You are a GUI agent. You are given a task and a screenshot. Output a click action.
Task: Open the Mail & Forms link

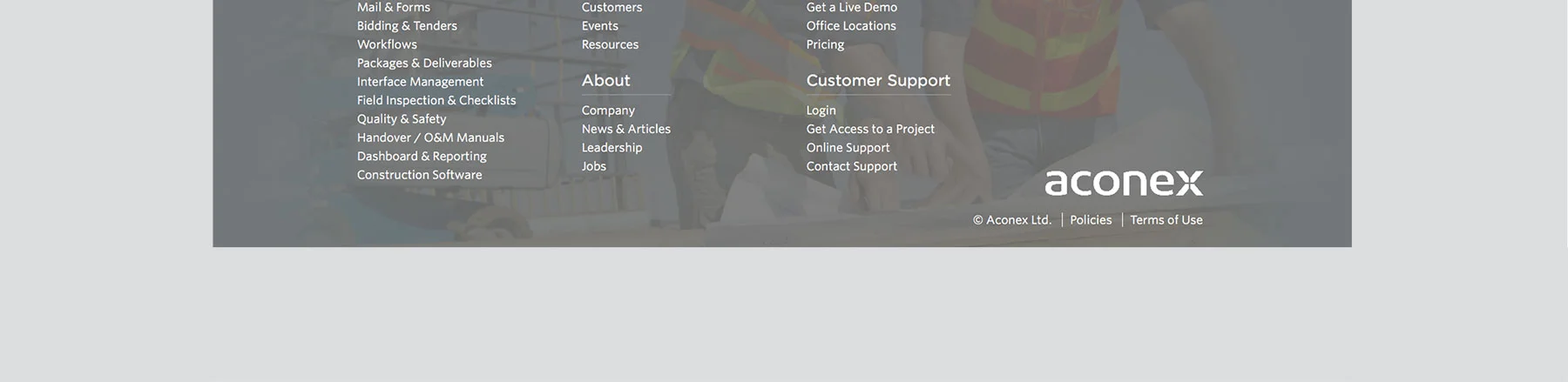393,7
